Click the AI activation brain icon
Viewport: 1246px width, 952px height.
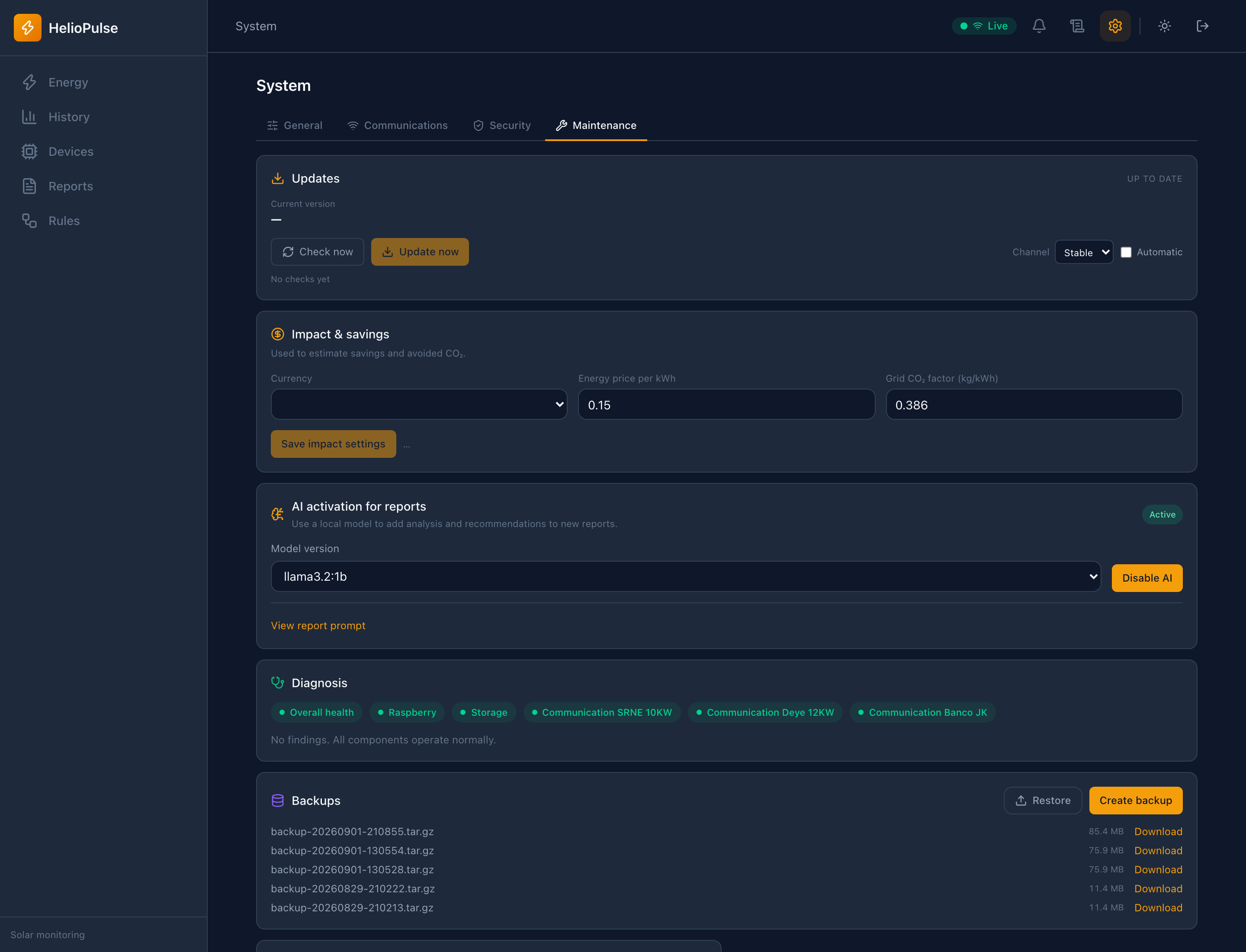[278, 515]
